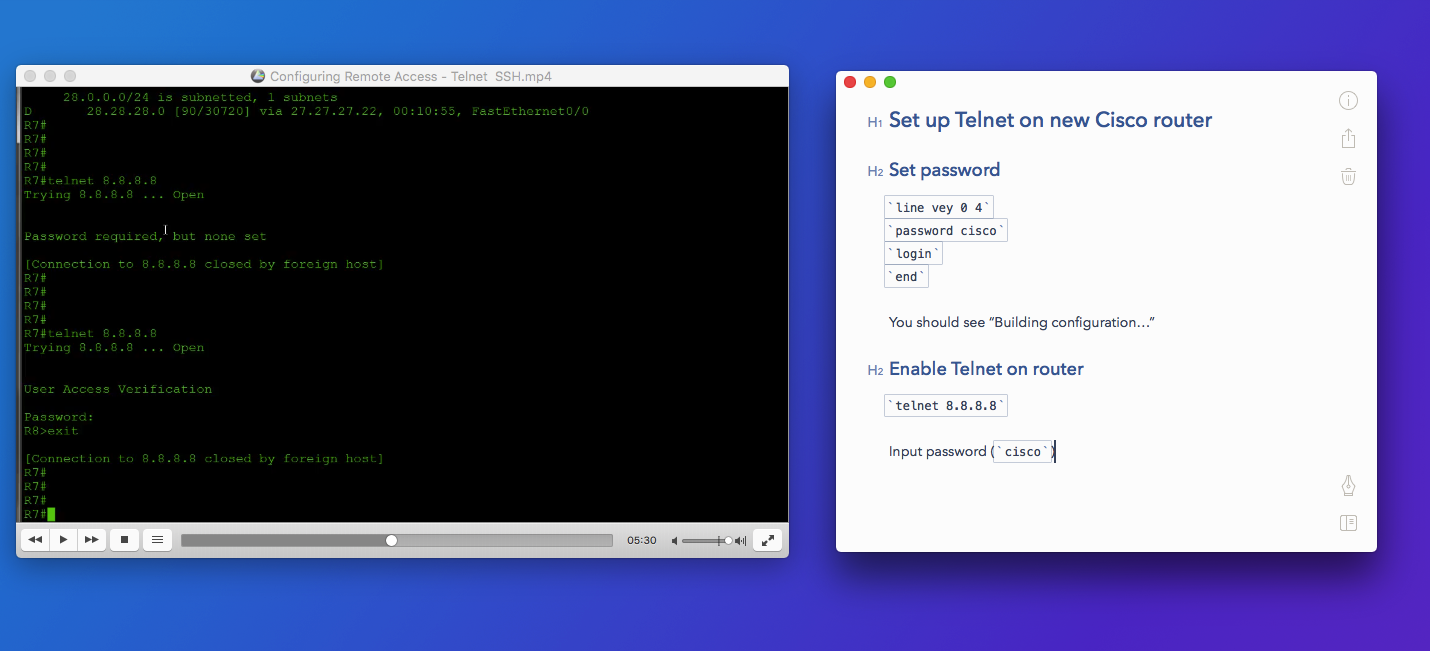Mute audio with the small speaker icon

tap(674, 540)
